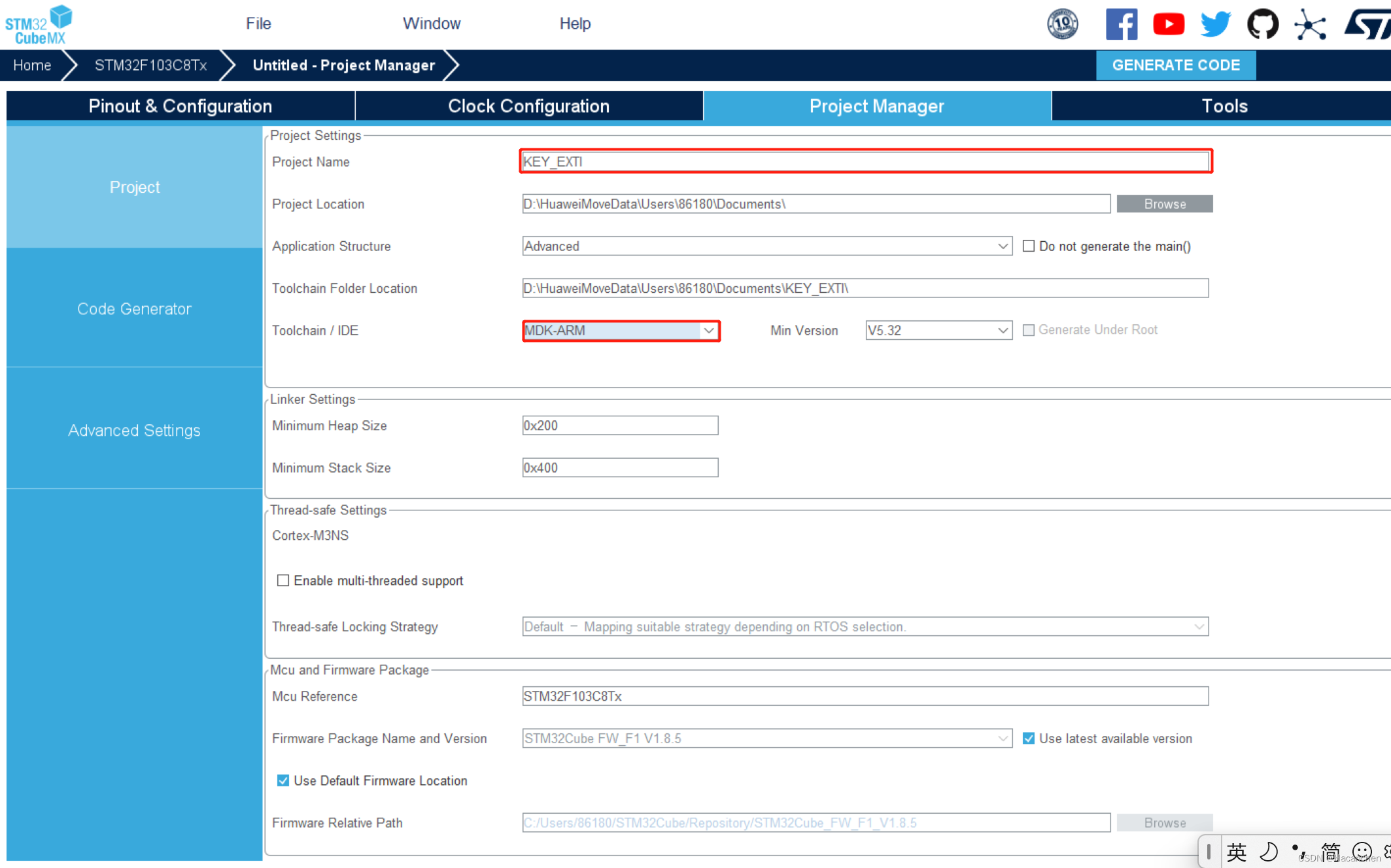Image resolution: width=1391 pixels, height=868 pixels.
Task: Click the Minimum Heap Size field
Action: tap(619, 426)
